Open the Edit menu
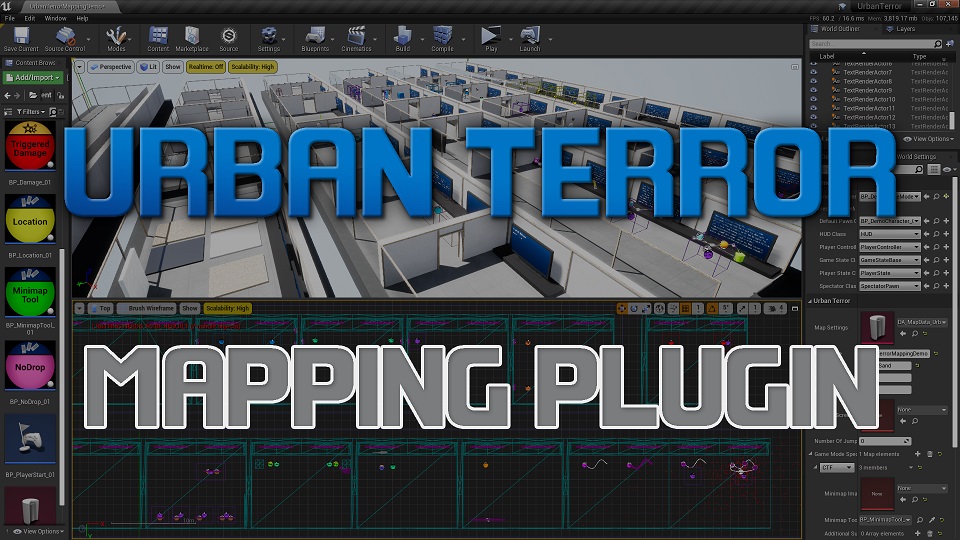This screenshot has width=960, height=540. (x=29, y=18)
